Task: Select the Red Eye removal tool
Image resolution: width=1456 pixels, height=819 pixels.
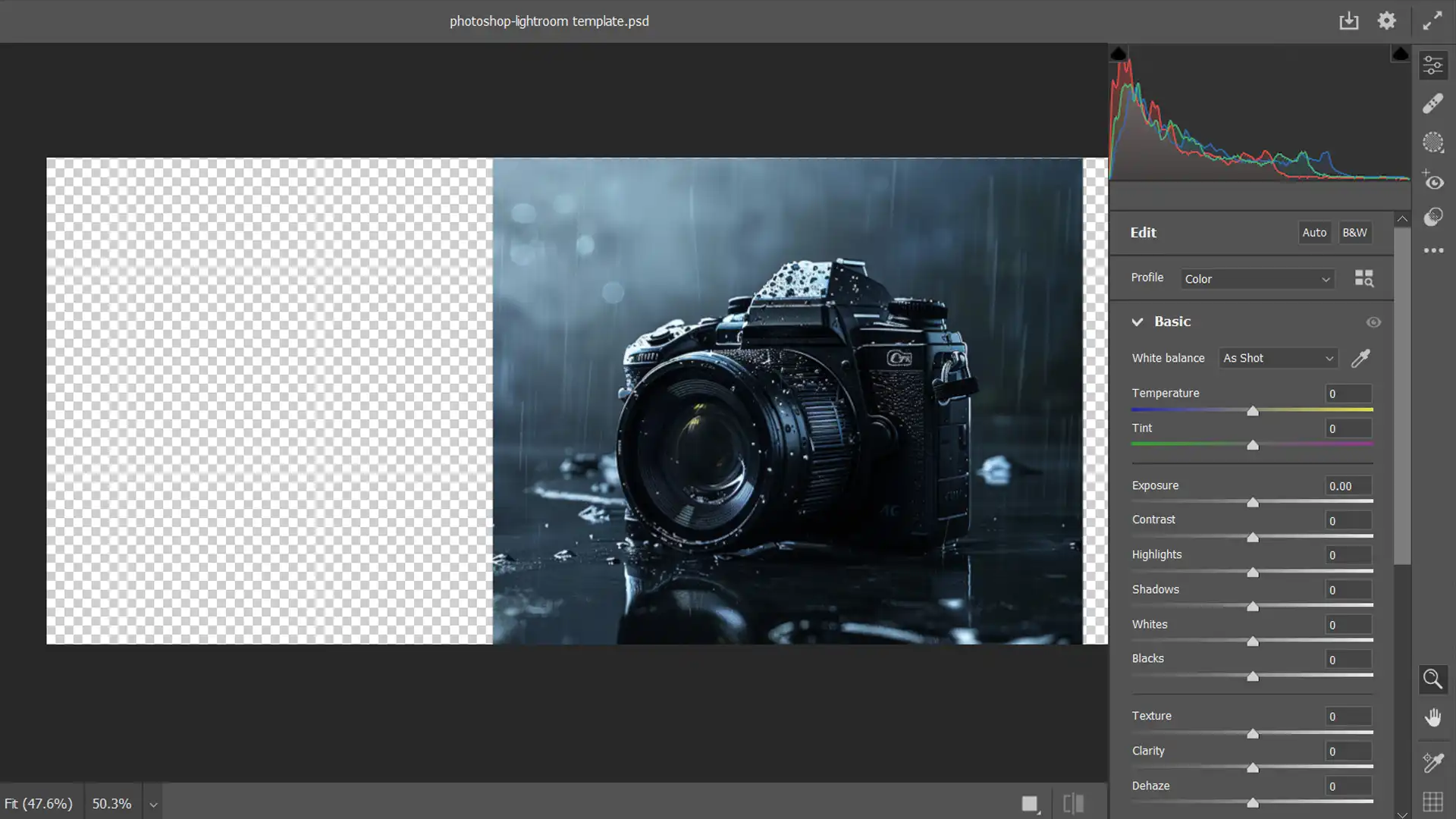Action: coord(1433,181)
